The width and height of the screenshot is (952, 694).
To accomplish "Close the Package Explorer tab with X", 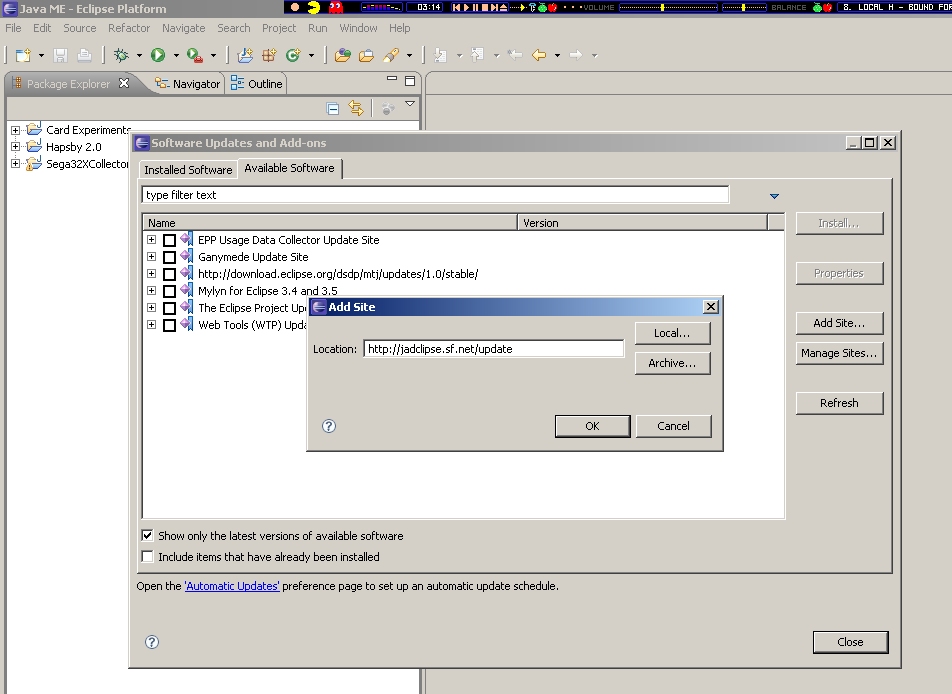I will [124, 83].
